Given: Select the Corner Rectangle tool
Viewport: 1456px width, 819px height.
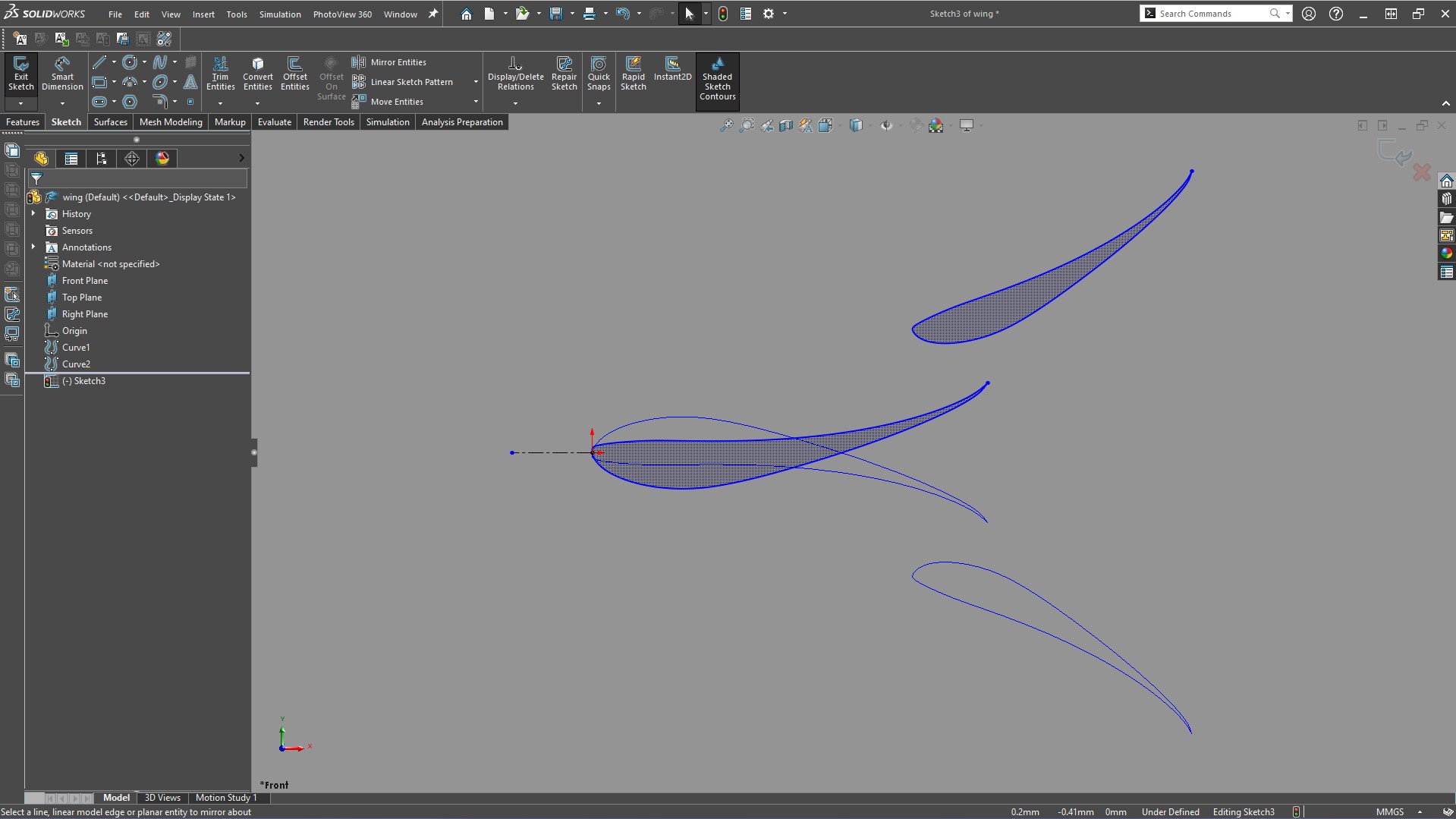Looking at the screenshot, I should click(x=99, y=82).
